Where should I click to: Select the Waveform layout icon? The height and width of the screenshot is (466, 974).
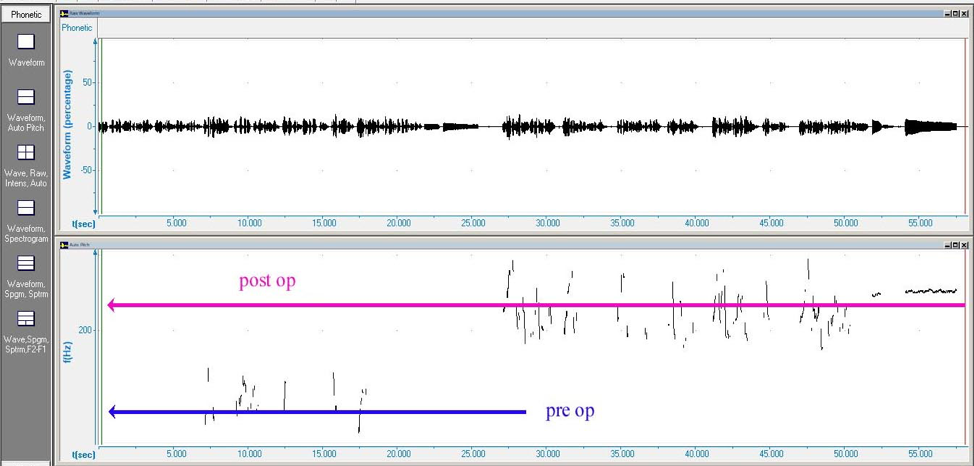[26, 41]
